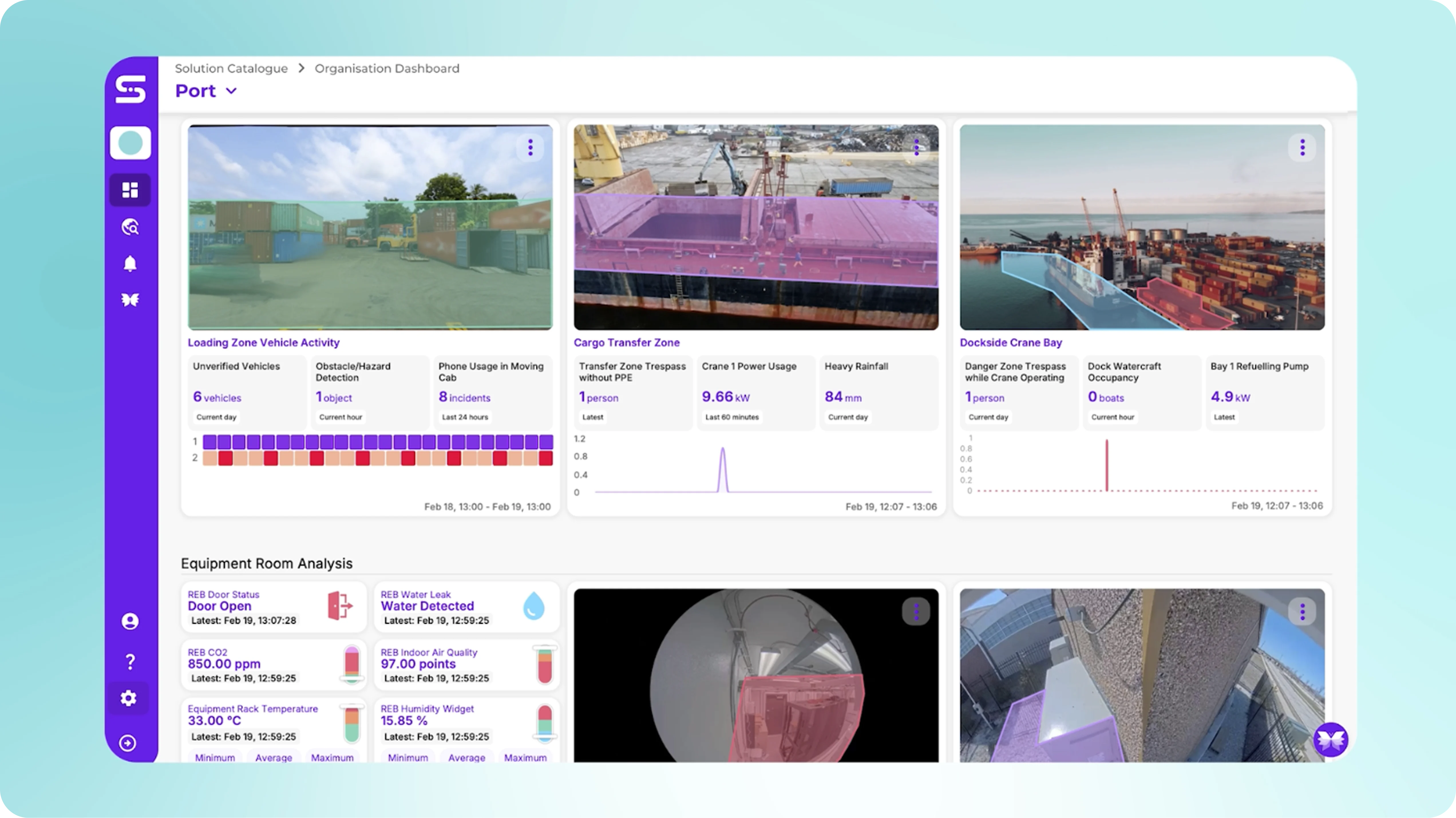The image size is (1456, 818).
Task: Click the last red cell in heatmap row 2
Action: [x=545, y=459]
